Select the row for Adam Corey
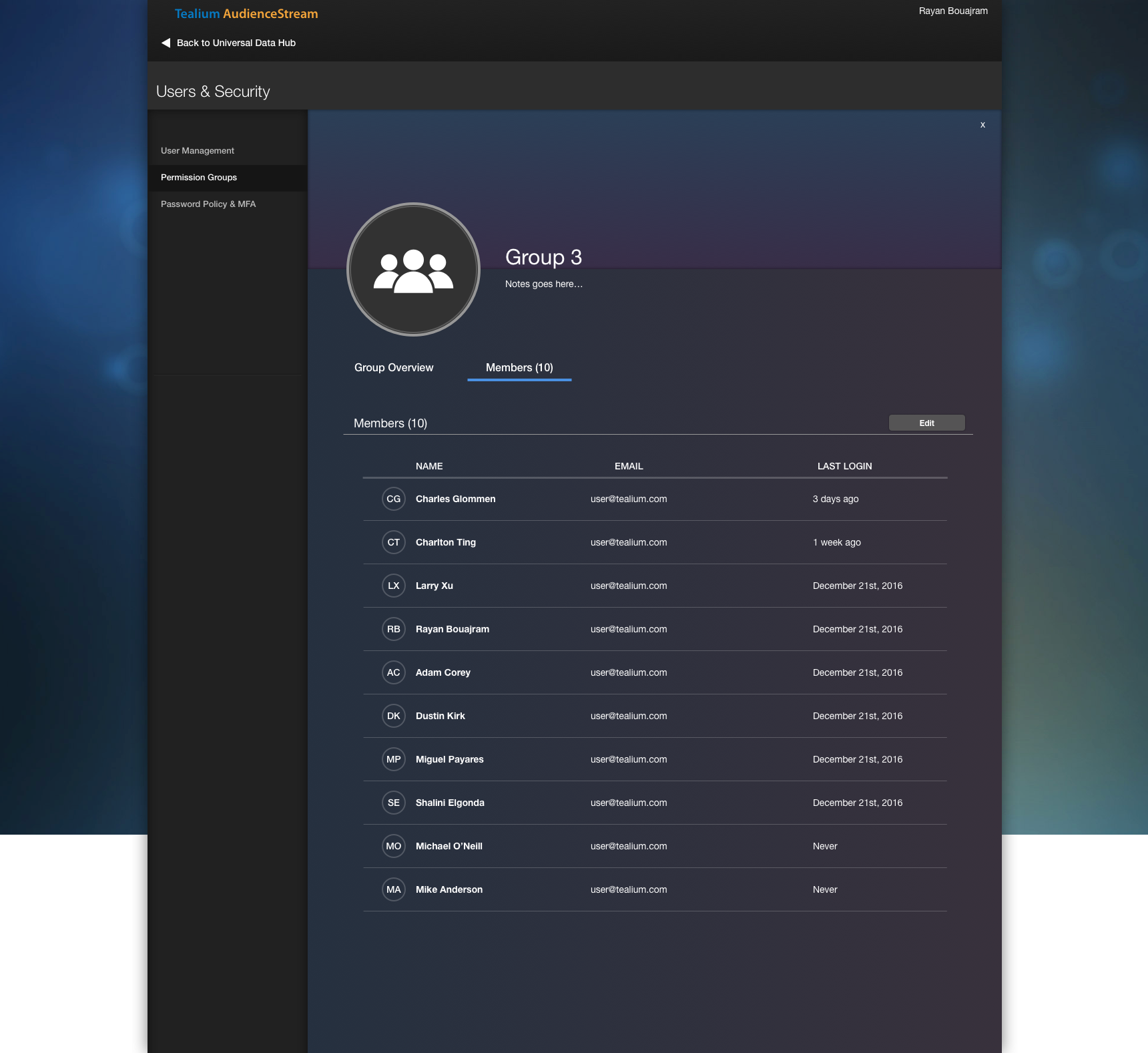 pyautogui.click(x=654, y=672)
